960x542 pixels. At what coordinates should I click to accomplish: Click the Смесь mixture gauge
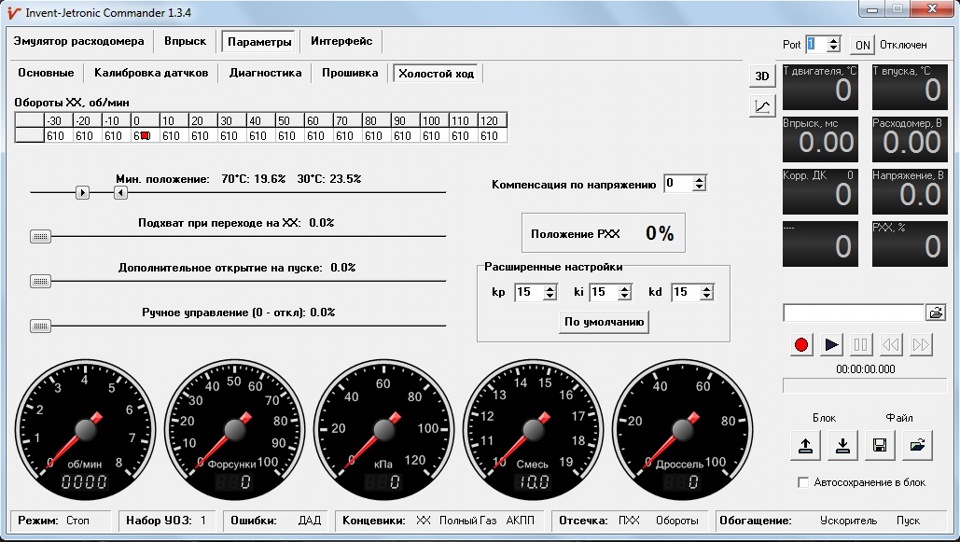[533, 430]
